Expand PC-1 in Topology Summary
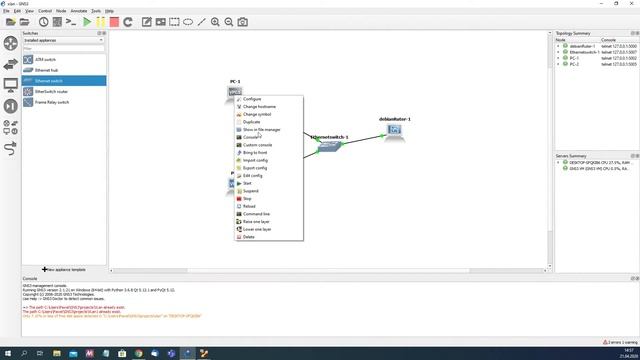640x360 pixels. coord(558,58)
